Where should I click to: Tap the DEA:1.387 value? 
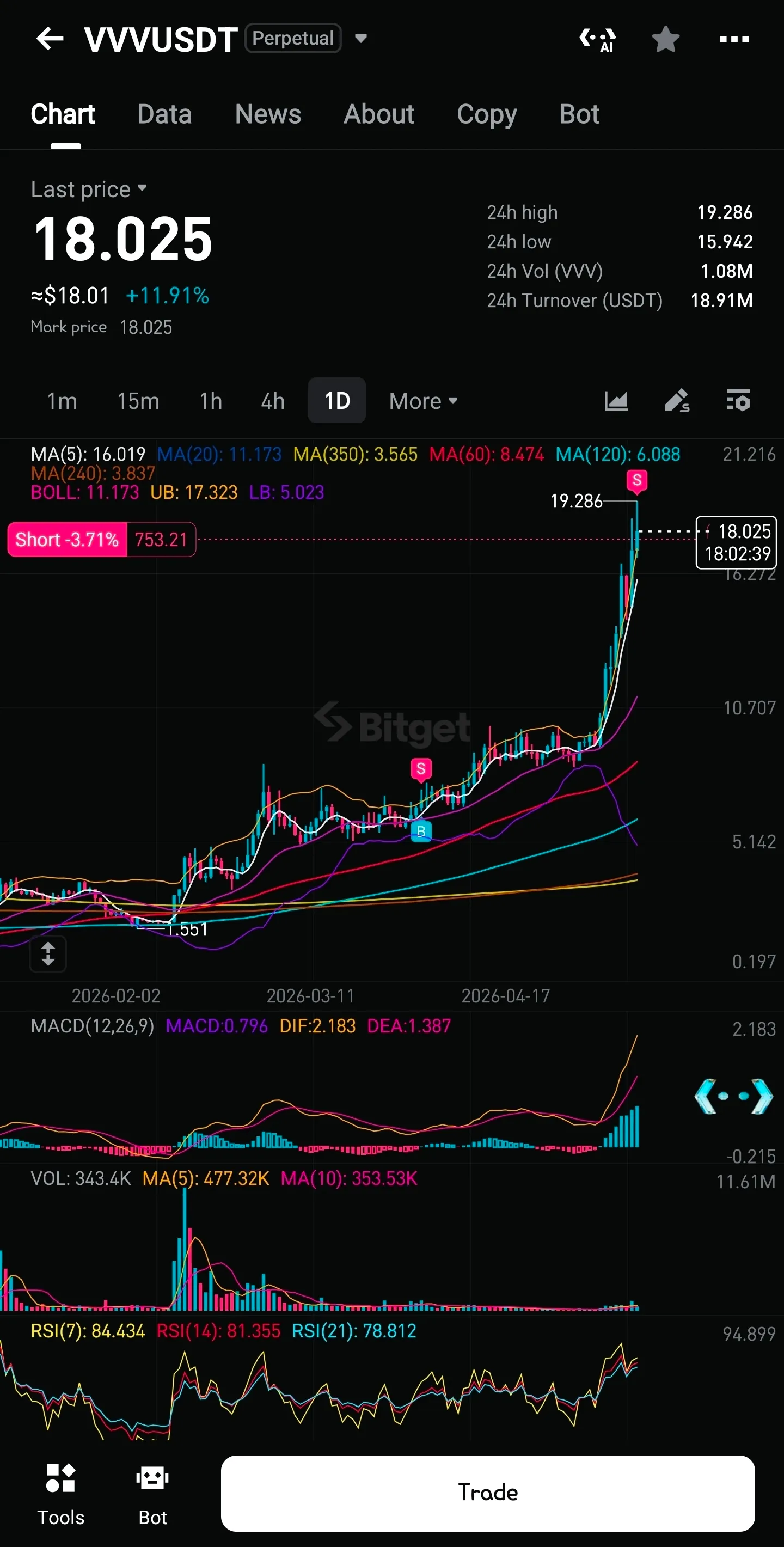(409, 1026)
